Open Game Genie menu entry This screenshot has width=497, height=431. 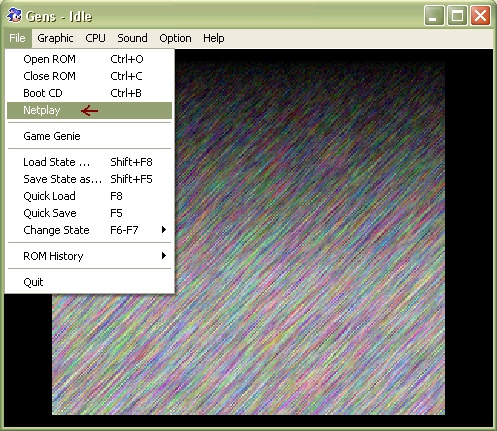pos(89,136)
